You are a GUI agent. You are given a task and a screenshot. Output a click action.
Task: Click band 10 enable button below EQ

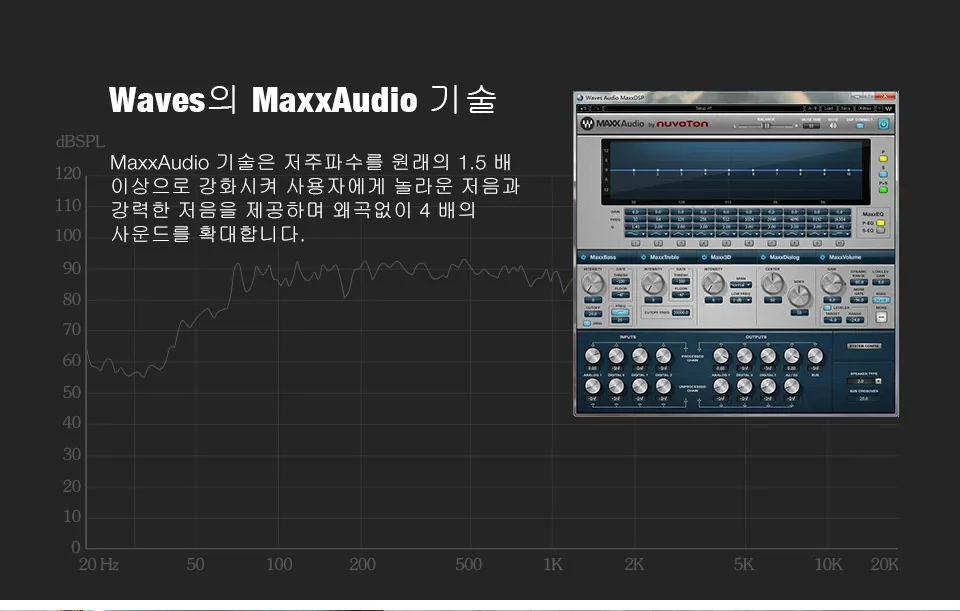(840, 243)
